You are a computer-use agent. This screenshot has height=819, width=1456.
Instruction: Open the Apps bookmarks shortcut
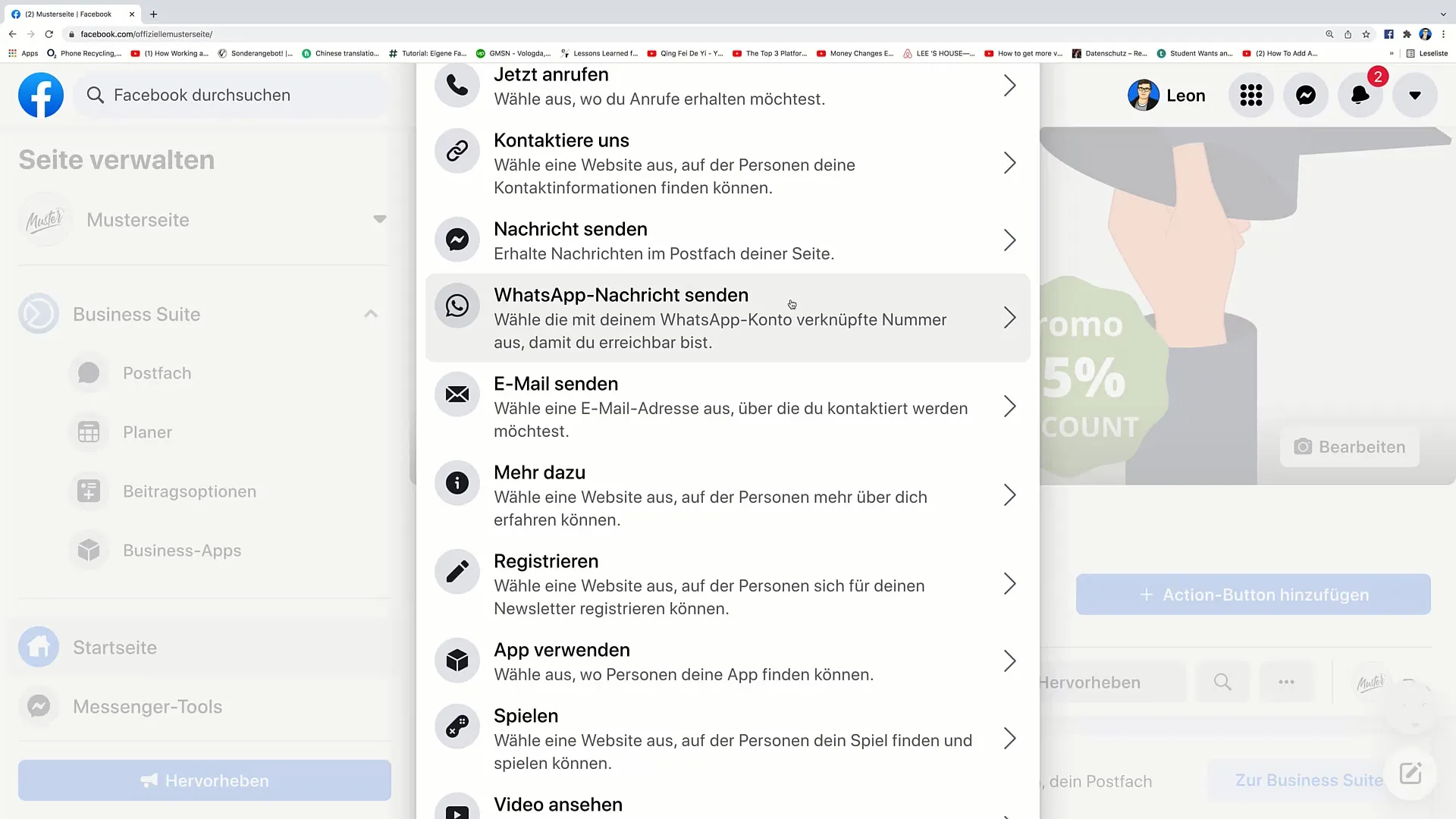[x=24, y=53]
